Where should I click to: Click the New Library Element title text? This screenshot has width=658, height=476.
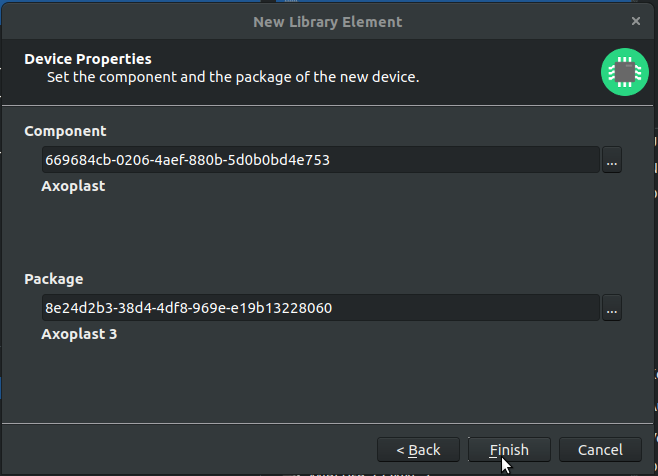(328, 22)
